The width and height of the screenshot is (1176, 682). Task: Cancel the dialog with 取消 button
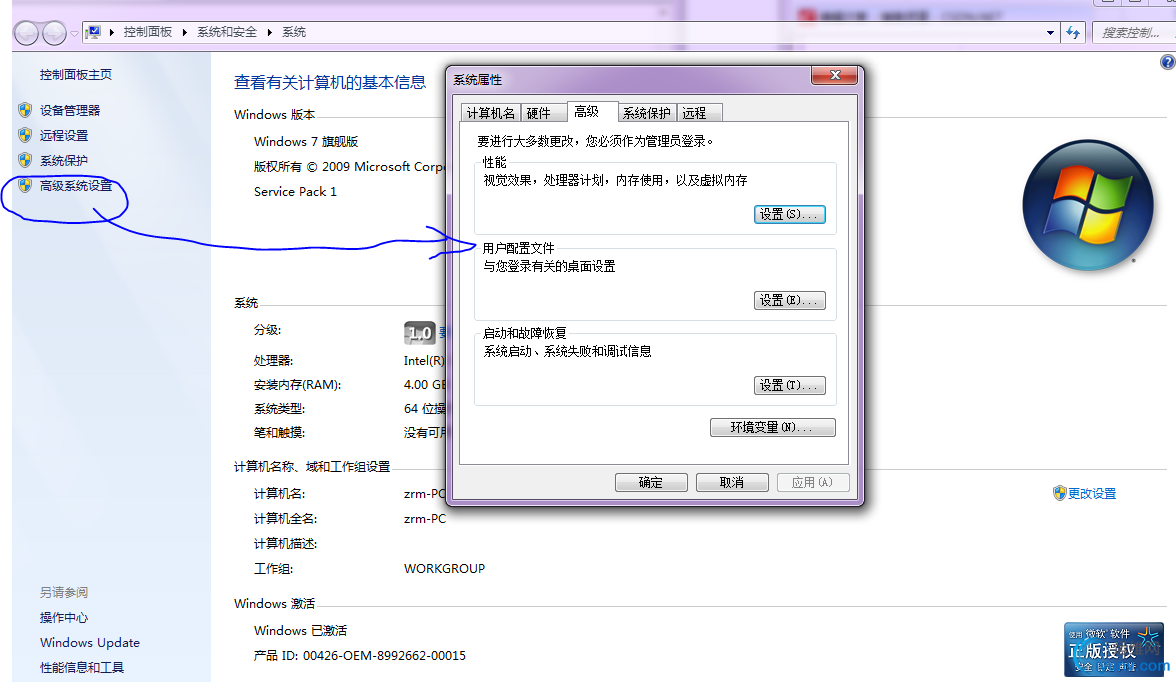tap(732, 482)
